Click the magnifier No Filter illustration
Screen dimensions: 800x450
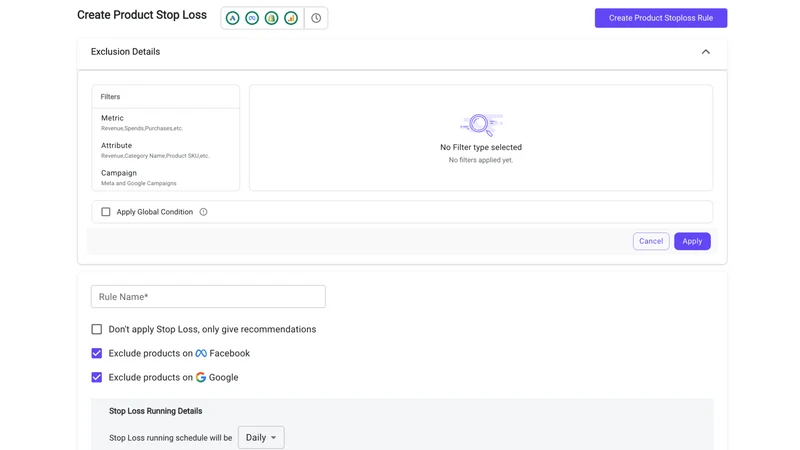pyautogui.click(x=481, y=124)
